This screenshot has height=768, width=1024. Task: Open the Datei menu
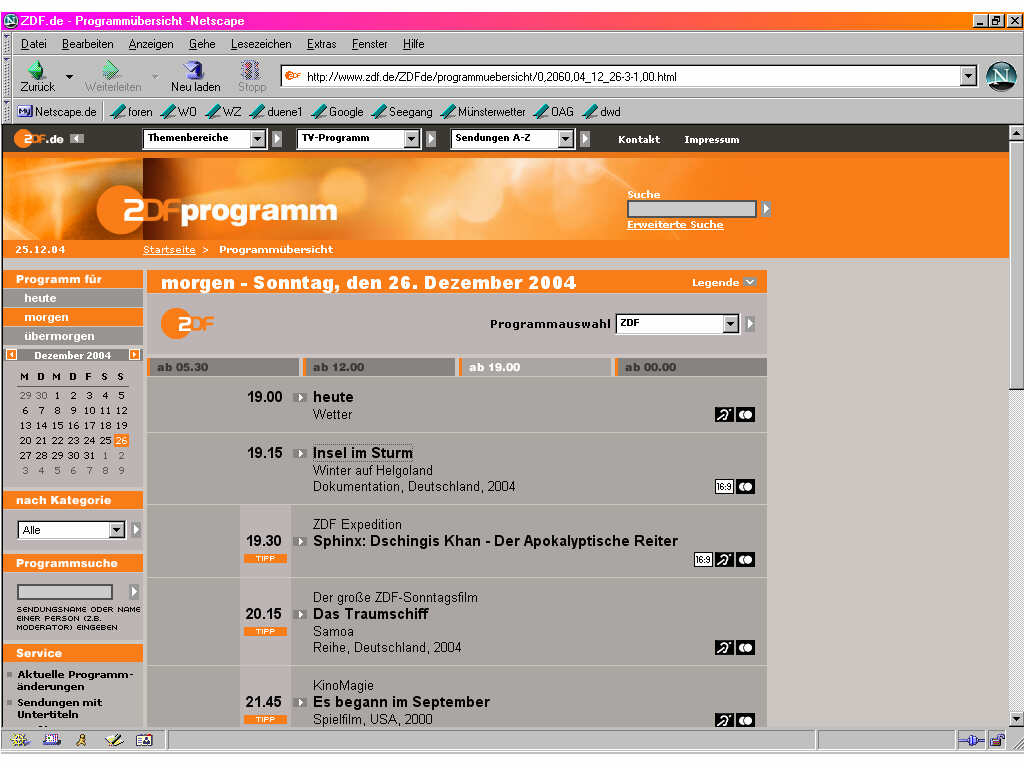(x=34, y=44)
